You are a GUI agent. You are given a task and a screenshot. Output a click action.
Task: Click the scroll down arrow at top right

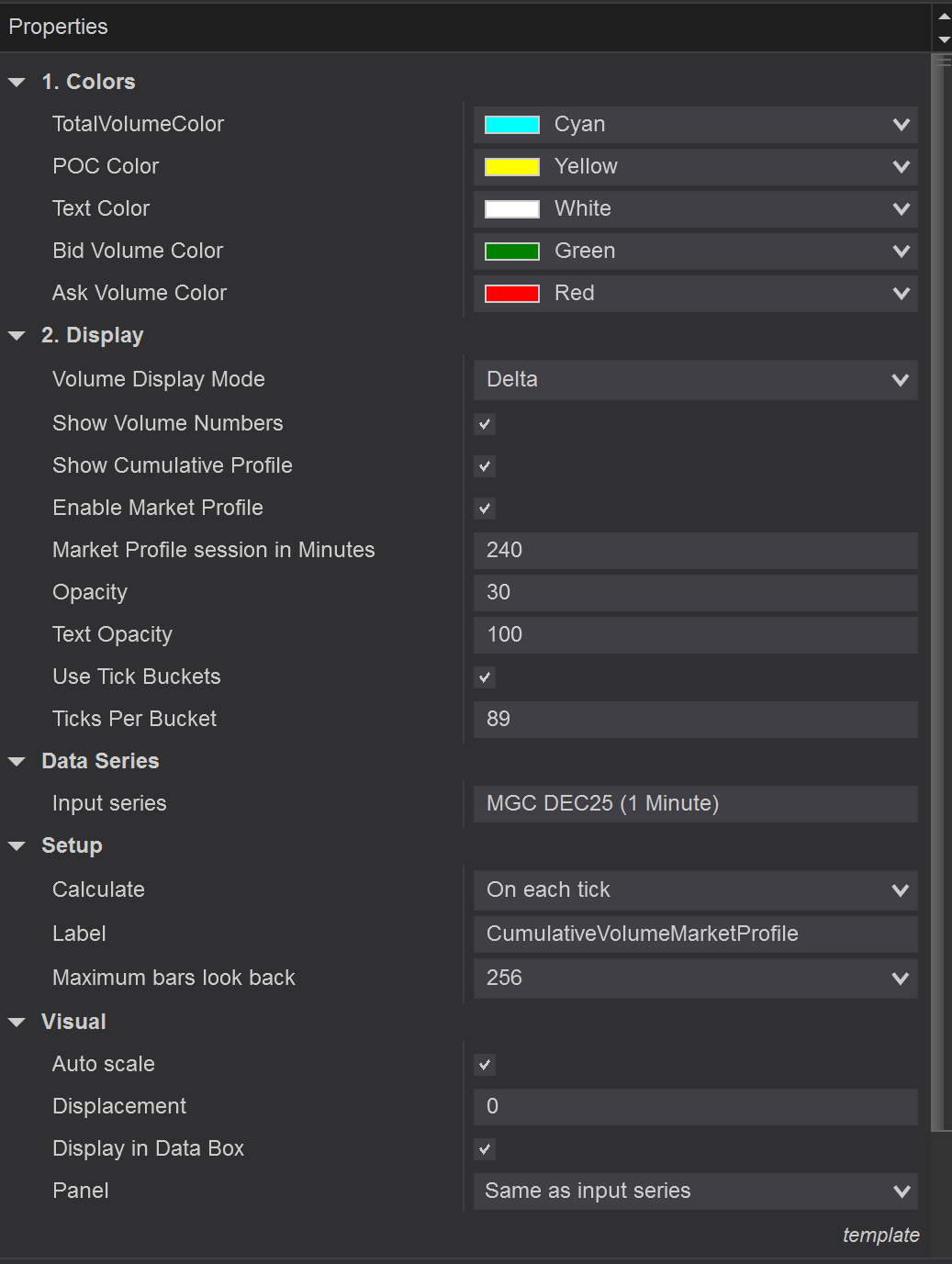pos(944,40)
